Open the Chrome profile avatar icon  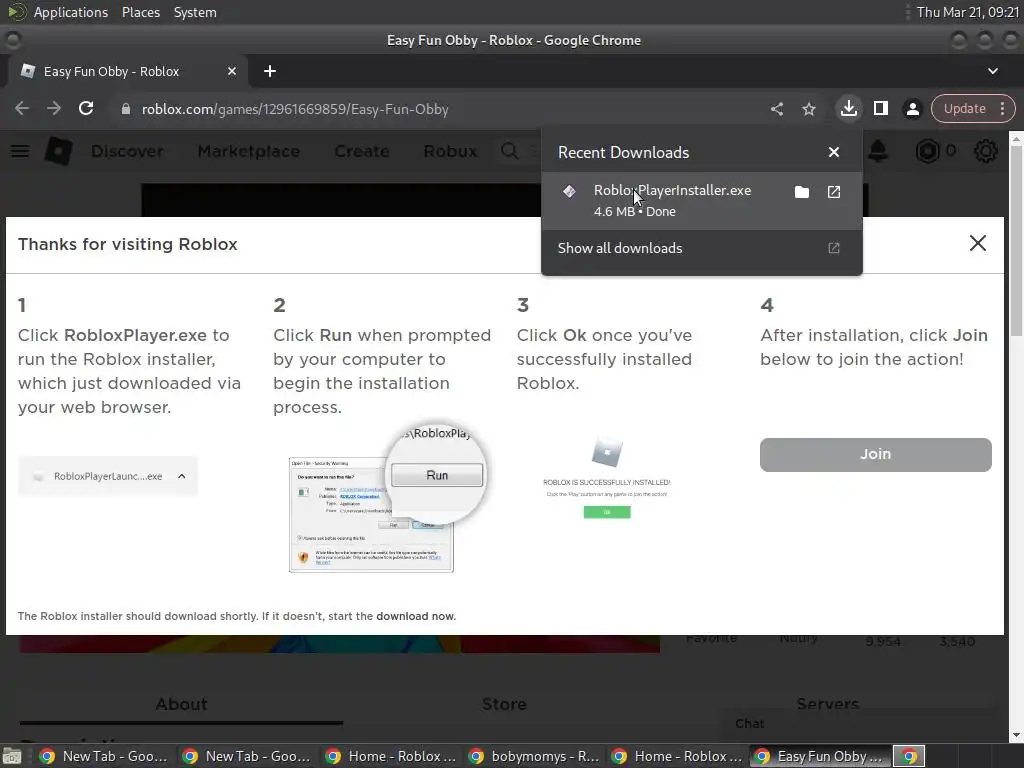tap(912, 109)
